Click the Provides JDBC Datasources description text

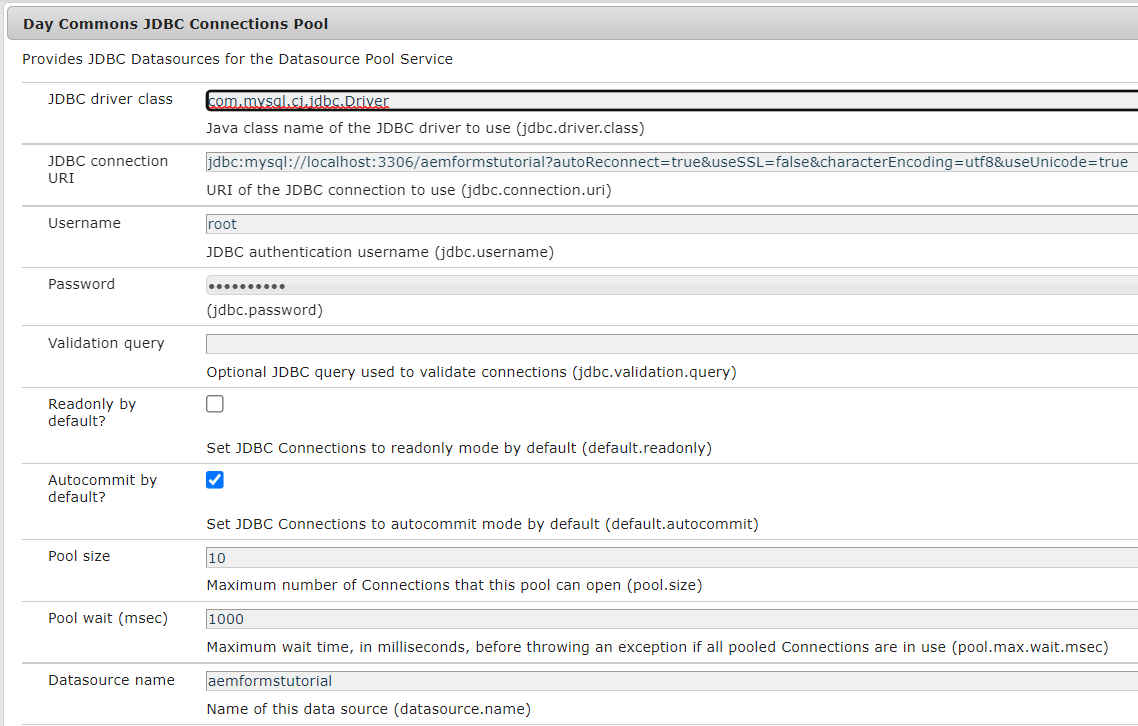(237, 59)
